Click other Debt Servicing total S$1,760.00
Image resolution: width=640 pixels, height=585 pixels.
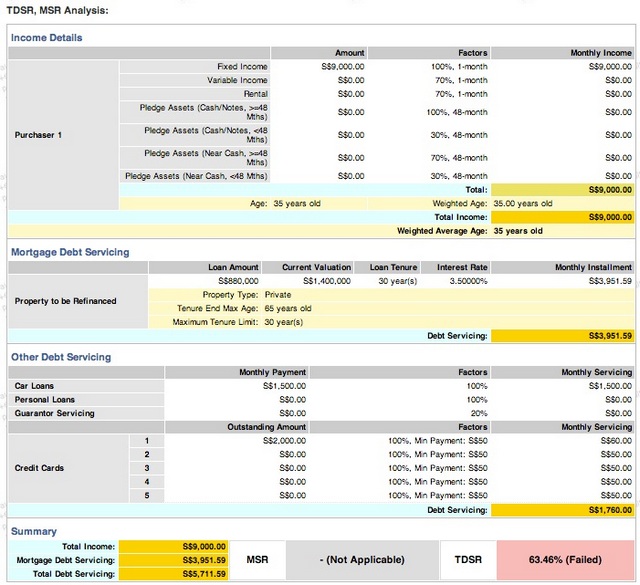(x=562, y=510)
